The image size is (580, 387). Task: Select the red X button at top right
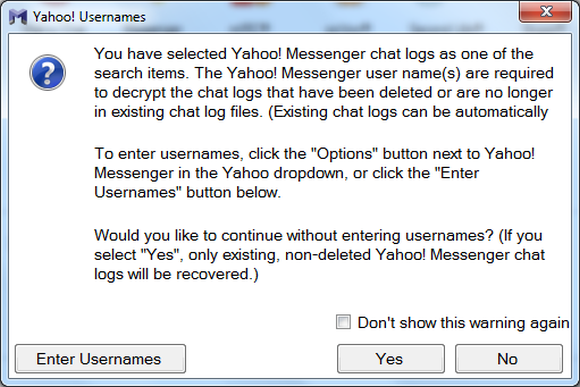[545, 12]
